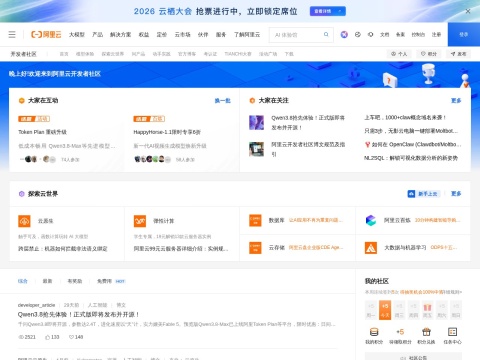
Task: Click the 云原生 category icon
Action: coord(24,221)
